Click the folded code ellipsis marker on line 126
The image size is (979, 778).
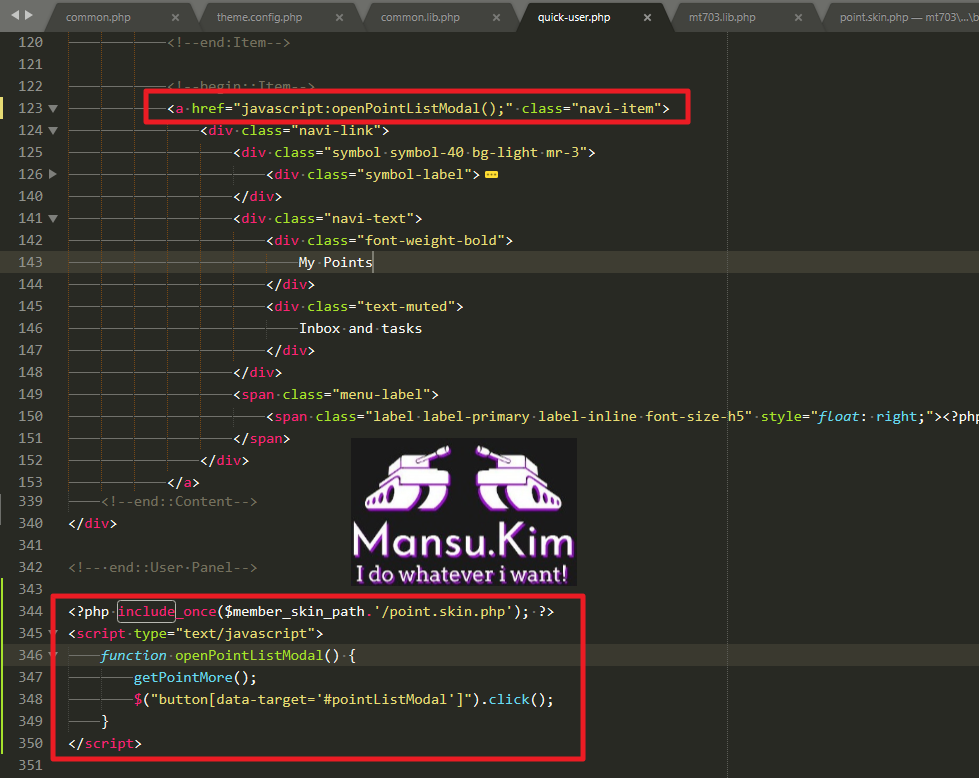[491, 174]
